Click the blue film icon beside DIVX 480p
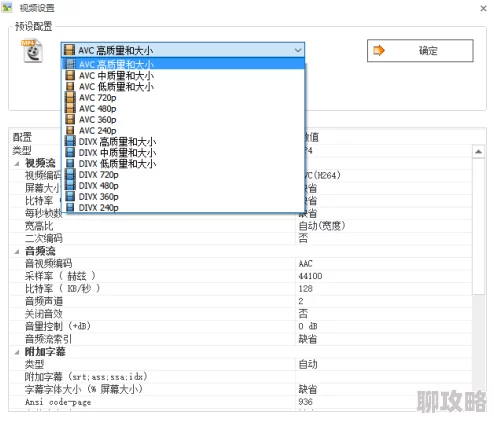The image size is (494, 423). pyautogui.click(x=70, y=185)
